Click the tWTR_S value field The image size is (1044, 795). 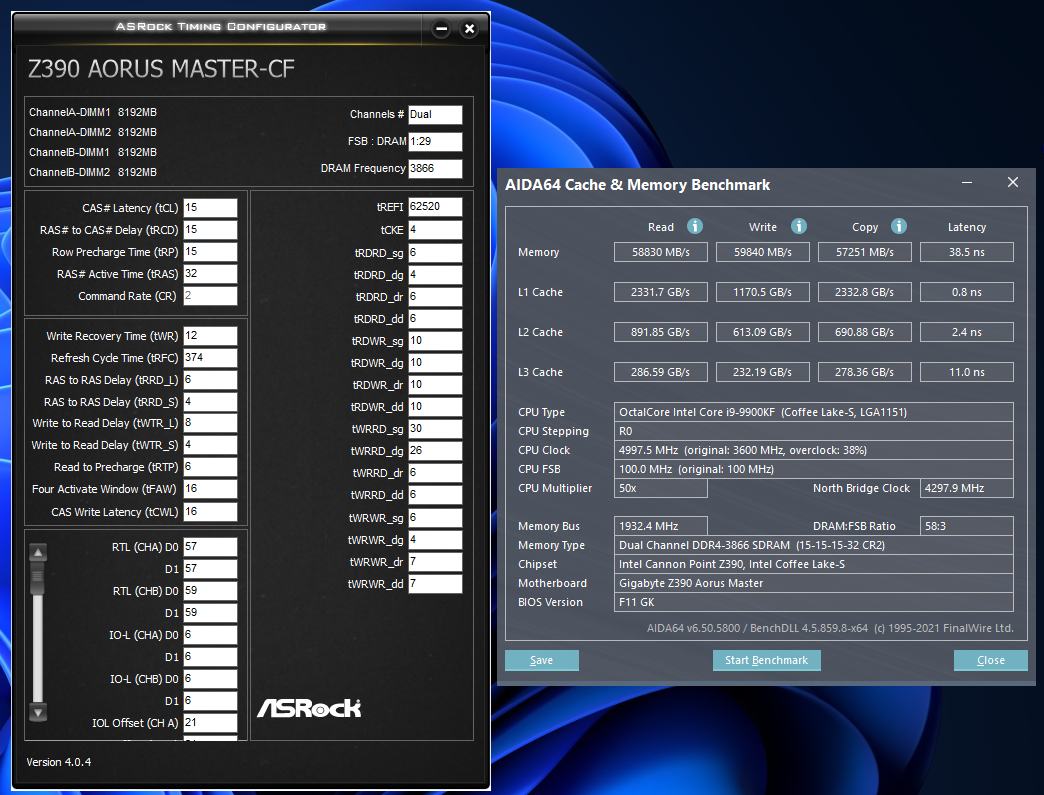(x=210, y=445)
